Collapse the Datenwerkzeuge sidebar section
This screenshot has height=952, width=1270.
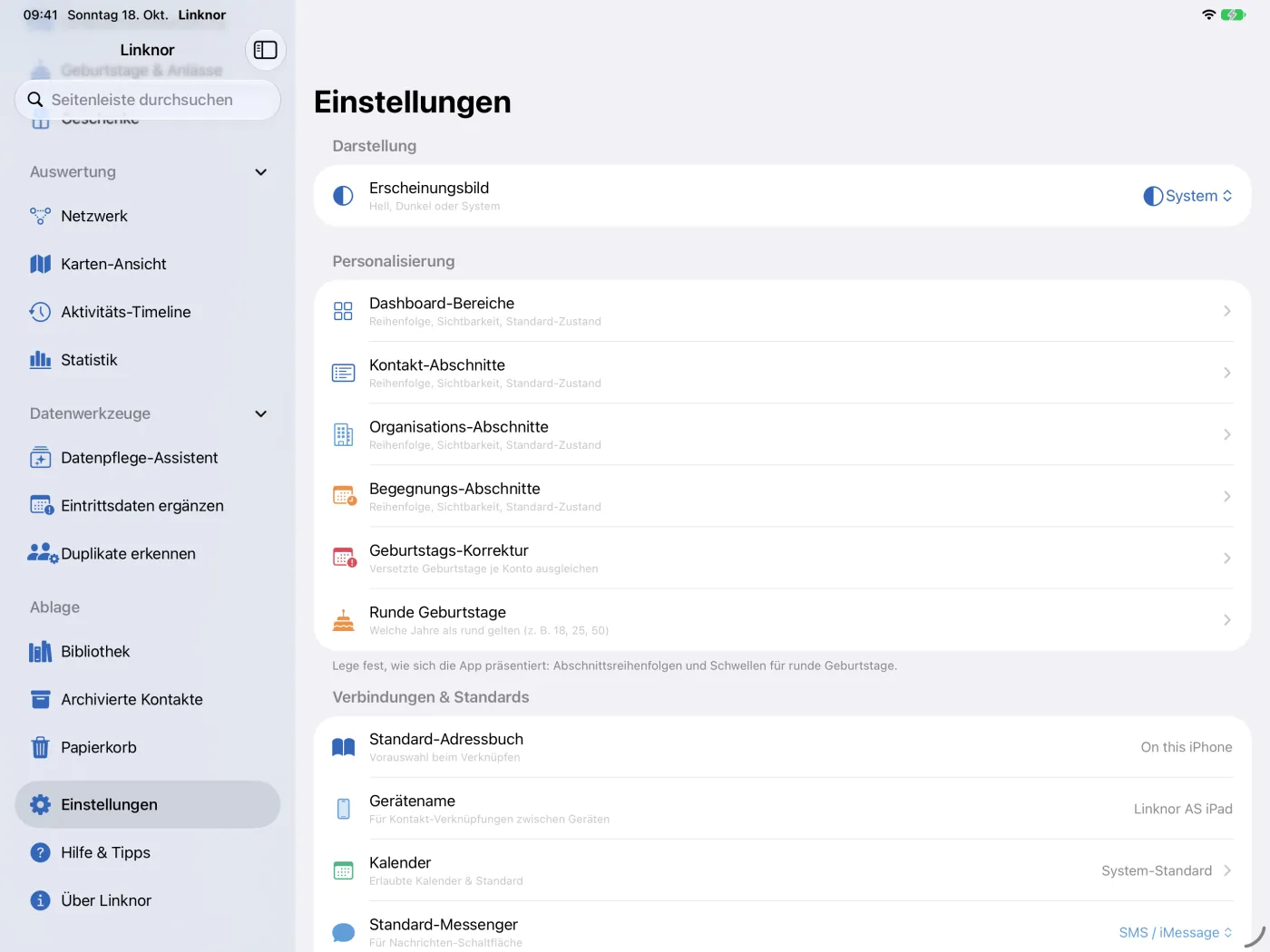[x=261, y=414]
